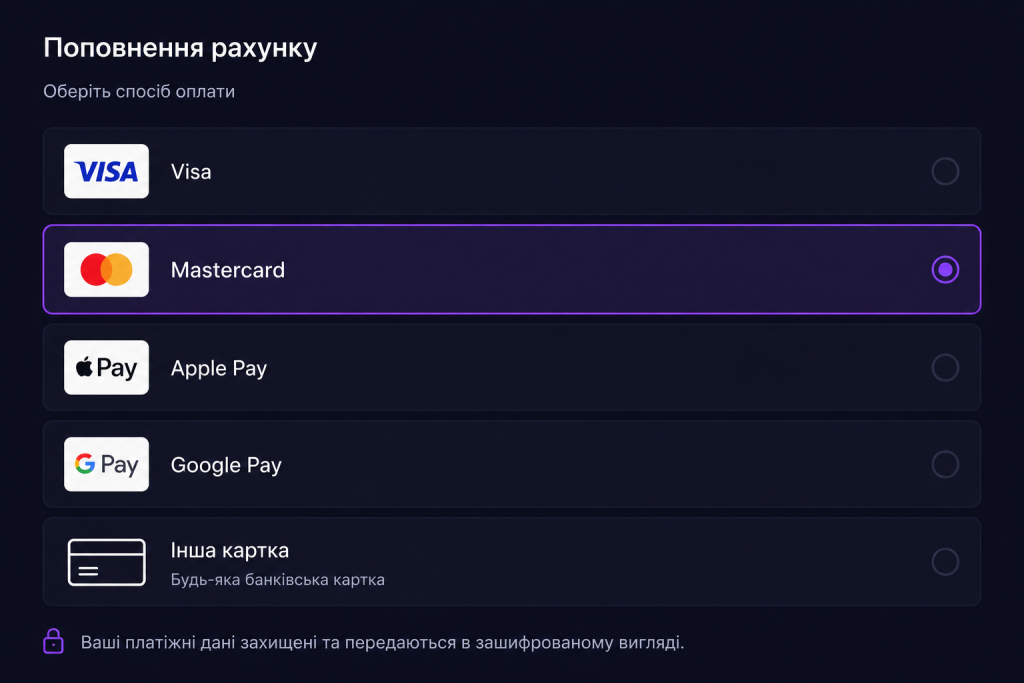The width and height of the screenshot is (1024, 683).
Task: Choose the Google Pay text label
Action: 226,465
